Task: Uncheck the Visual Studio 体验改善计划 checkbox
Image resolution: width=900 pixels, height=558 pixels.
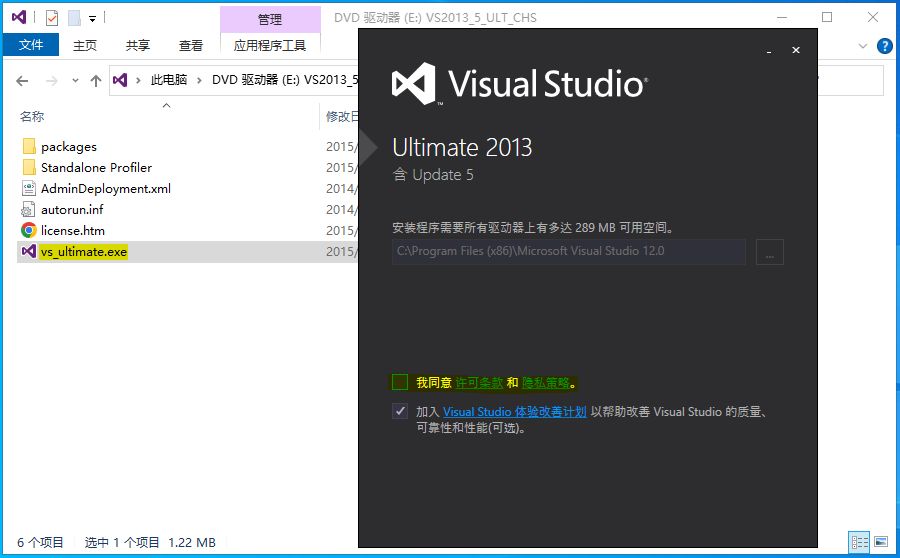Action: click(400, 411)
